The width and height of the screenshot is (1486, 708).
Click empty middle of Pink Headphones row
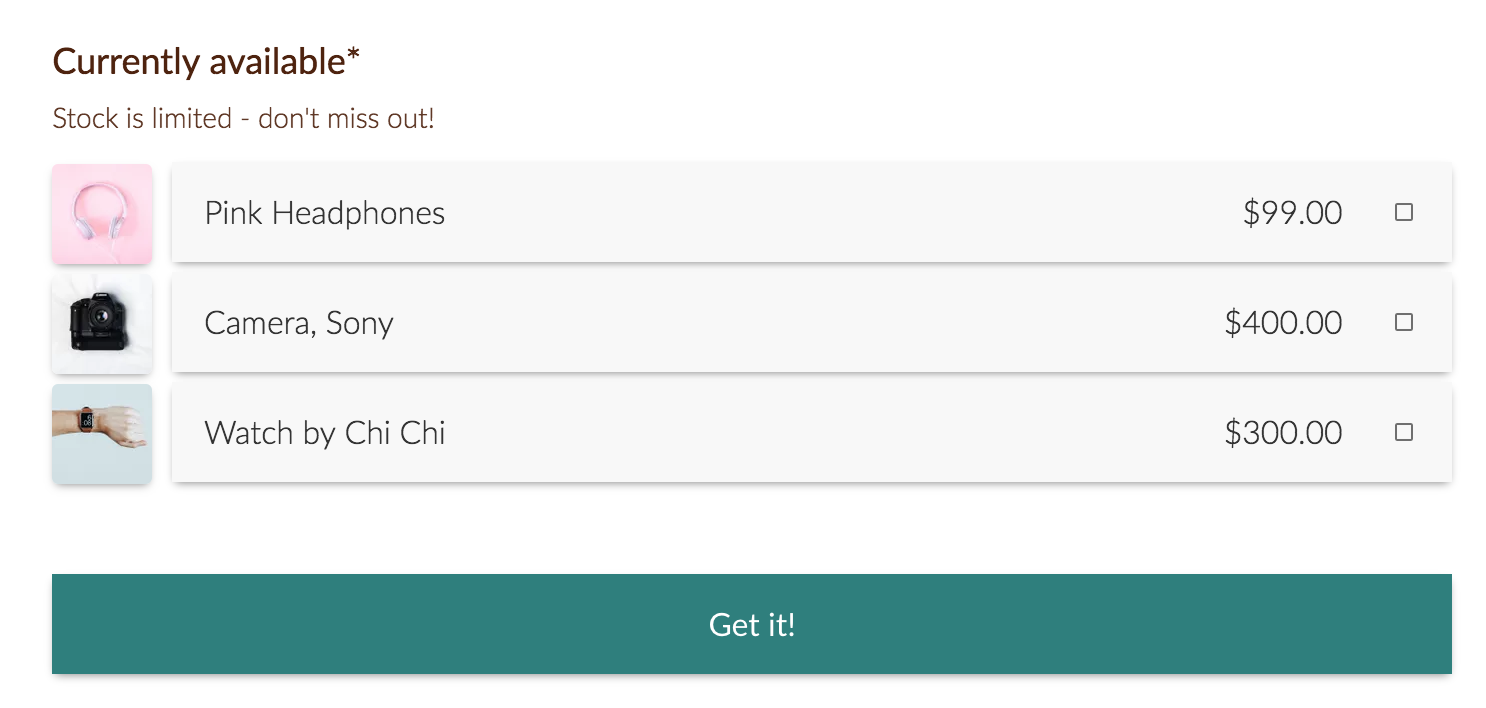[820, 213]
